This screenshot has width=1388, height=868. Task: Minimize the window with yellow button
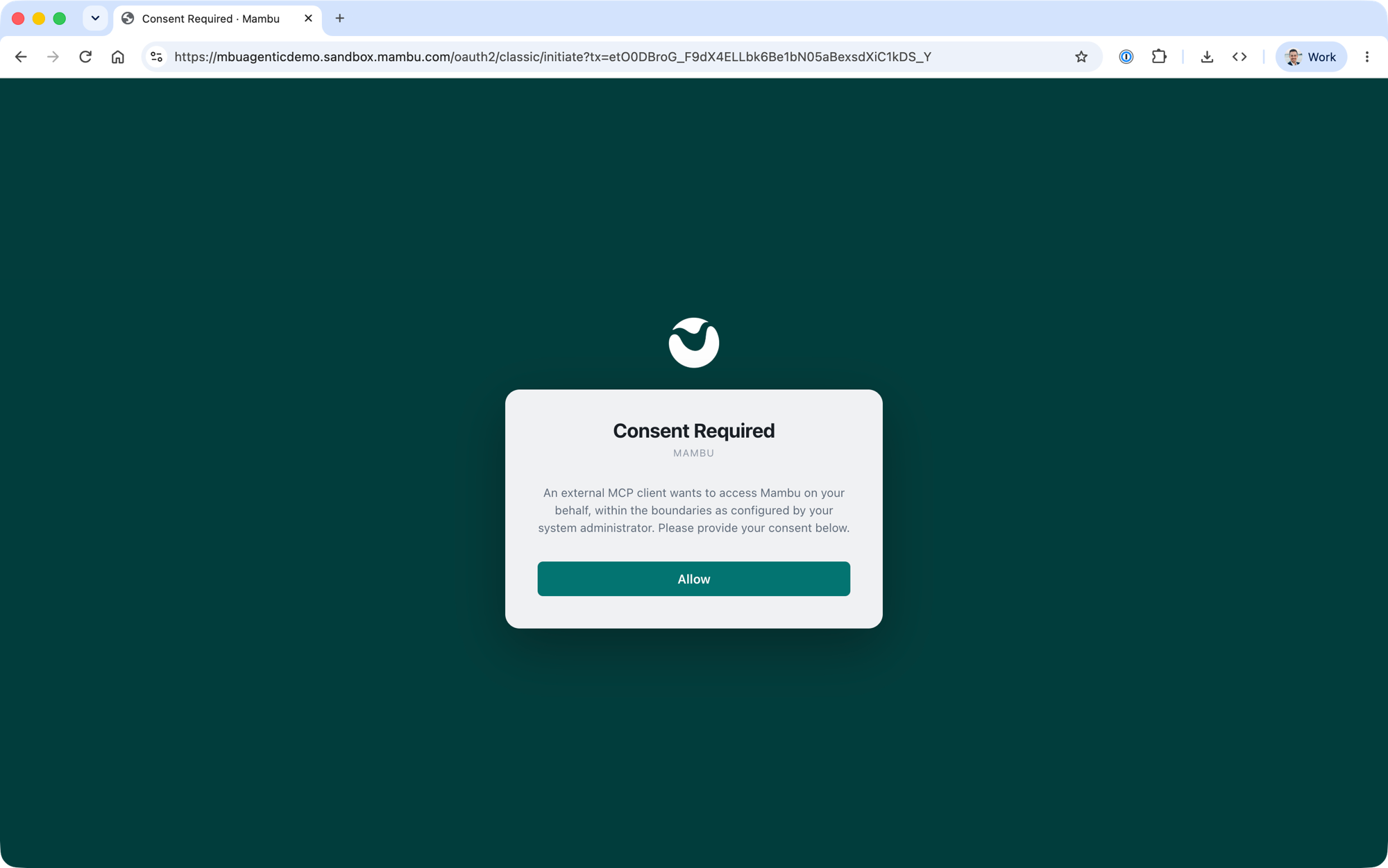(39, 19)
